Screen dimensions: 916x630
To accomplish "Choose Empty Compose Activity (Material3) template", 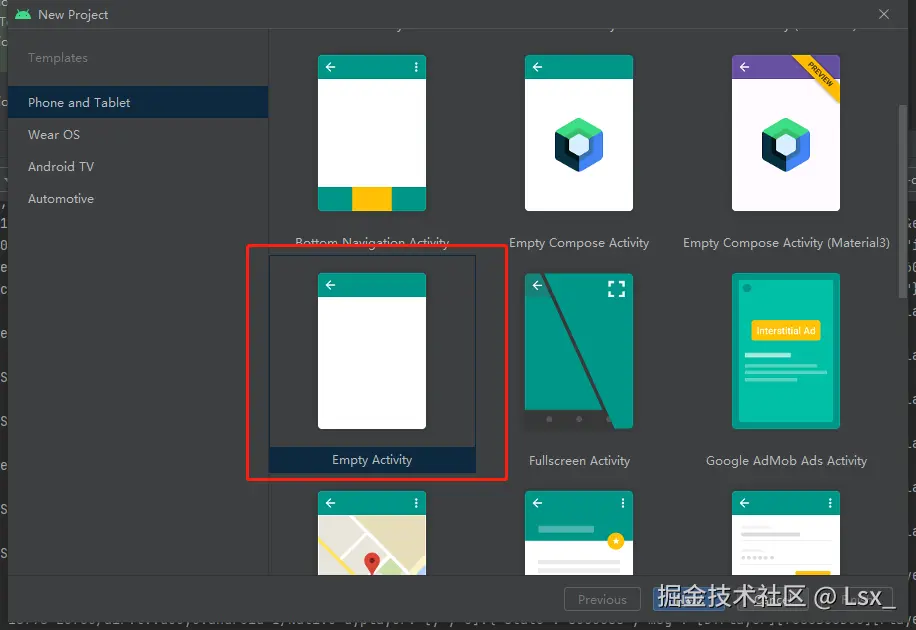I will [x=786, y=133].
